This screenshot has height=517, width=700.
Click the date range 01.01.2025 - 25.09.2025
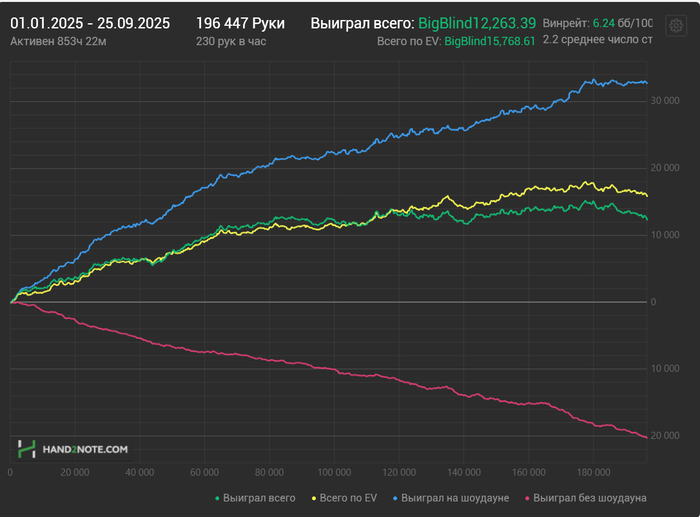[x=90, y=23]
